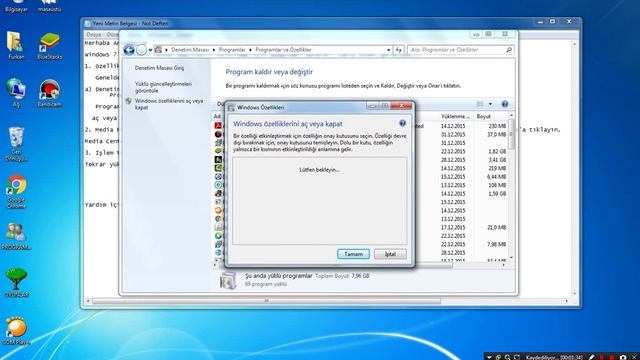The image size is (640, 360).
Task: Expand the arrow between Denetim Masası and Programlar
Action: (x=214, y=50)
